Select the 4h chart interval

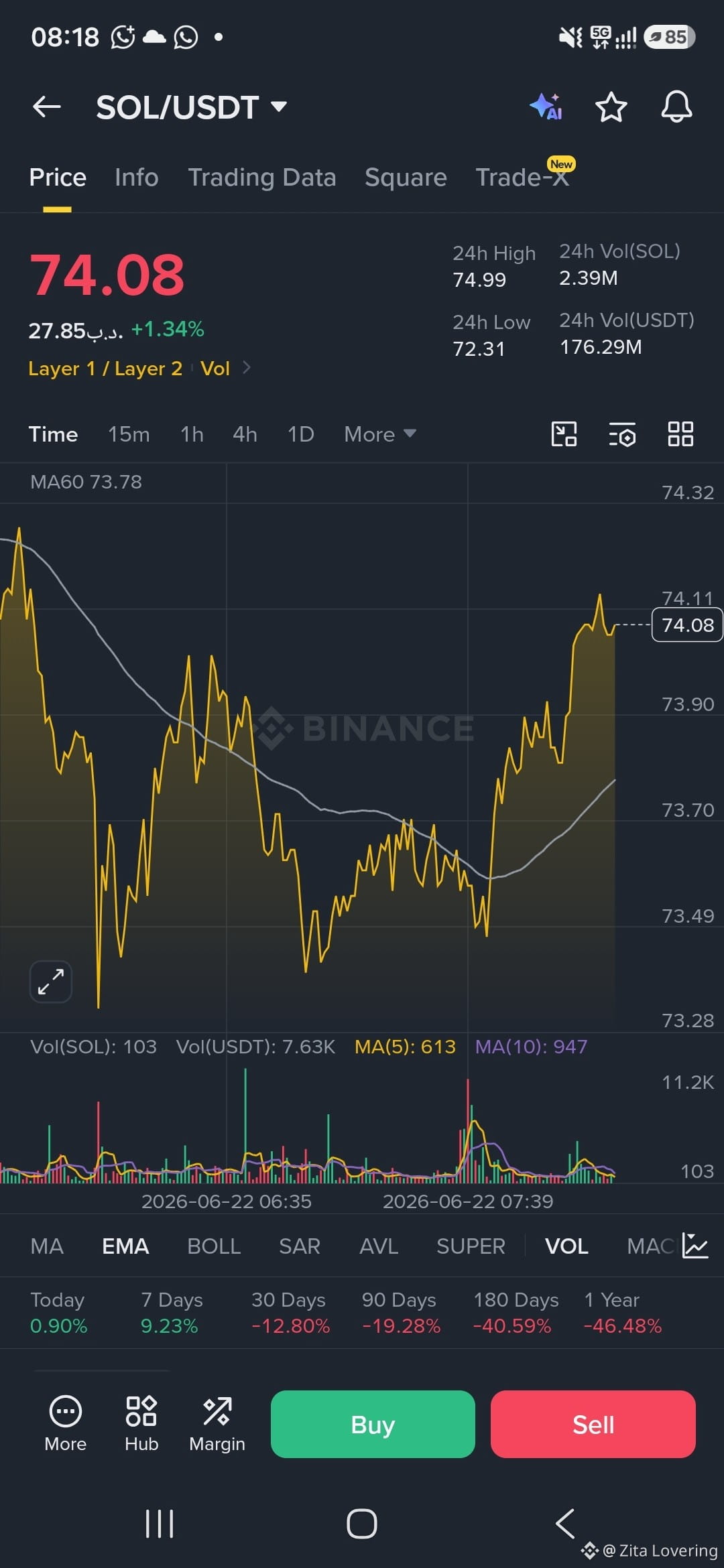(245, 434)
